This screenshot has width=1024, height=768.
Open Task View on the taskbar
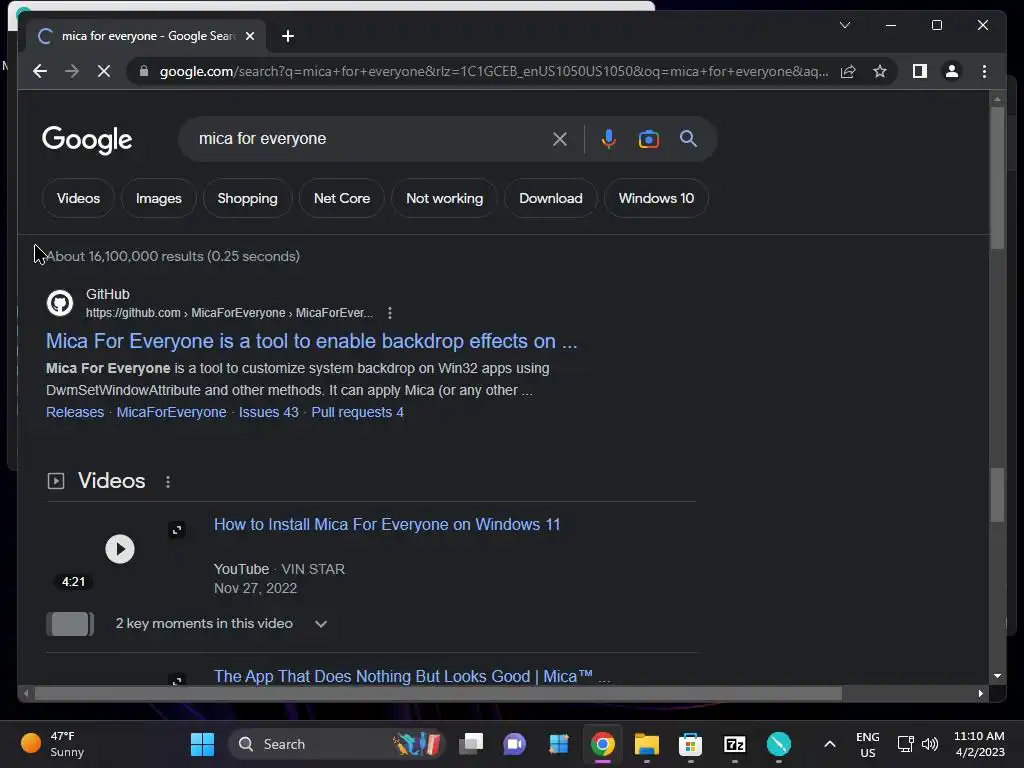[471, 744]
